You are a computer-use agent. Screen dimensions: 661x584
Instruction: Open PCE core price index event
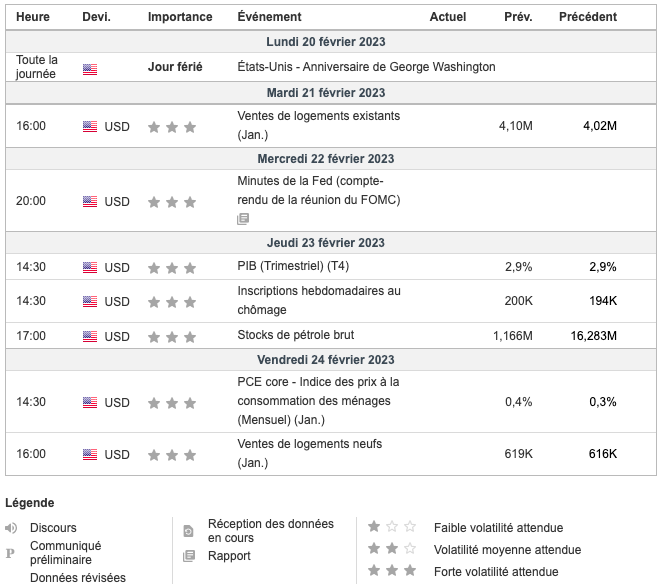pos(318,401)
